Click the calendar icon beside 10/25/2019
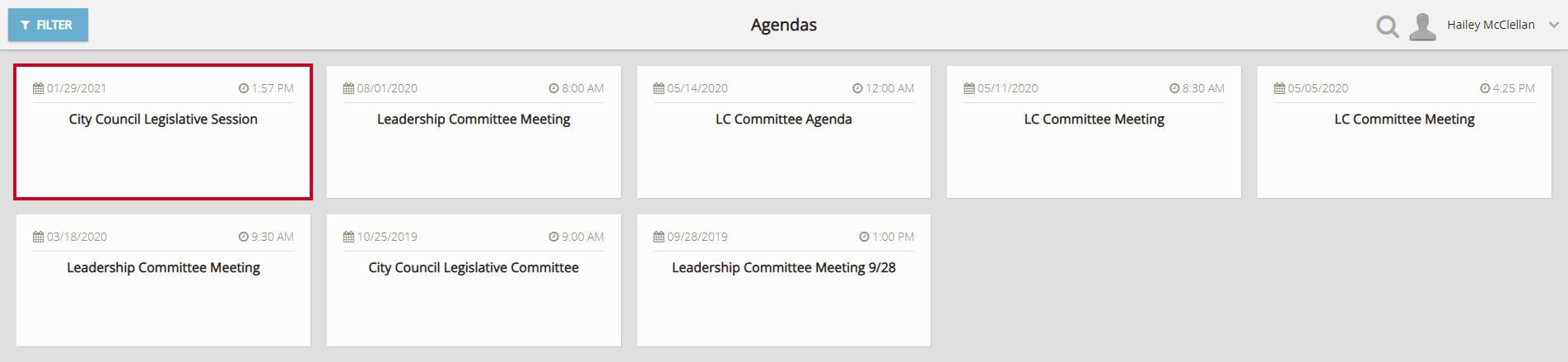Viewport: 1568px width, 362px height. point(348,237)
